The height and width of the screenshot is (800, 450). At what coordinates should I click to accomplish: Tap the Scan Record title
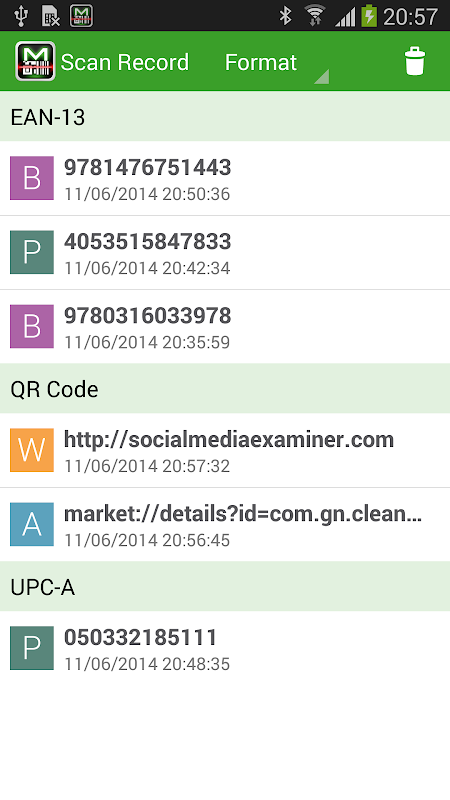pos(124,62)
